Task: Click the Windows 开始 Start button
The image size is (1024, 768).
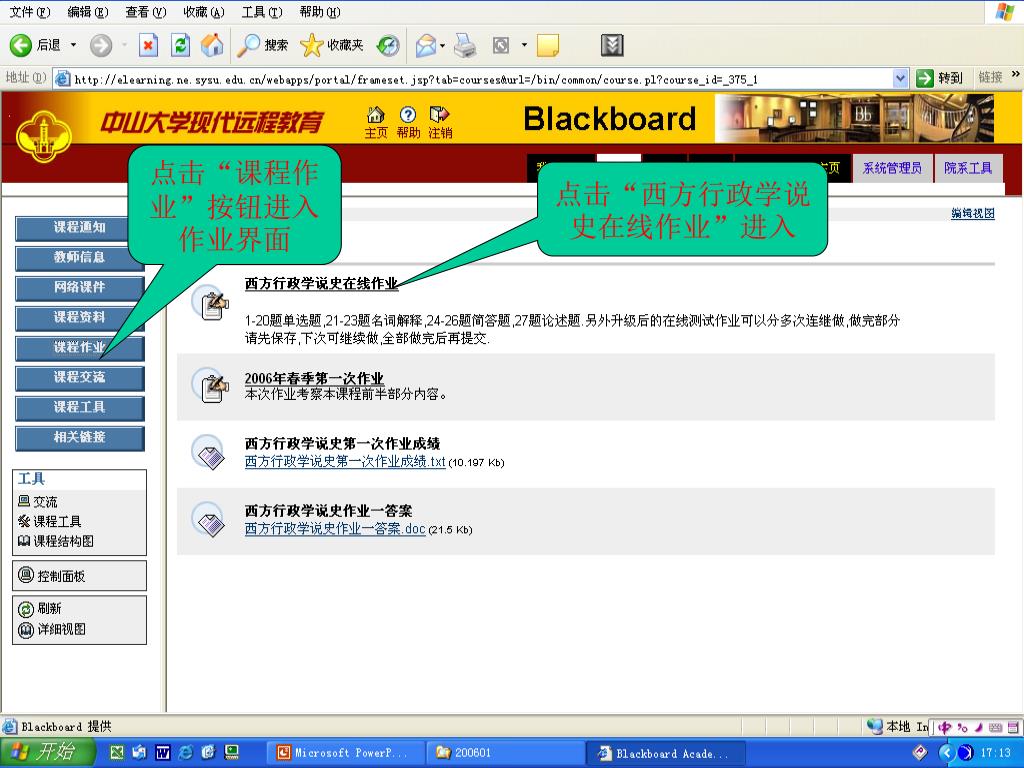Action: pos(46,752)
